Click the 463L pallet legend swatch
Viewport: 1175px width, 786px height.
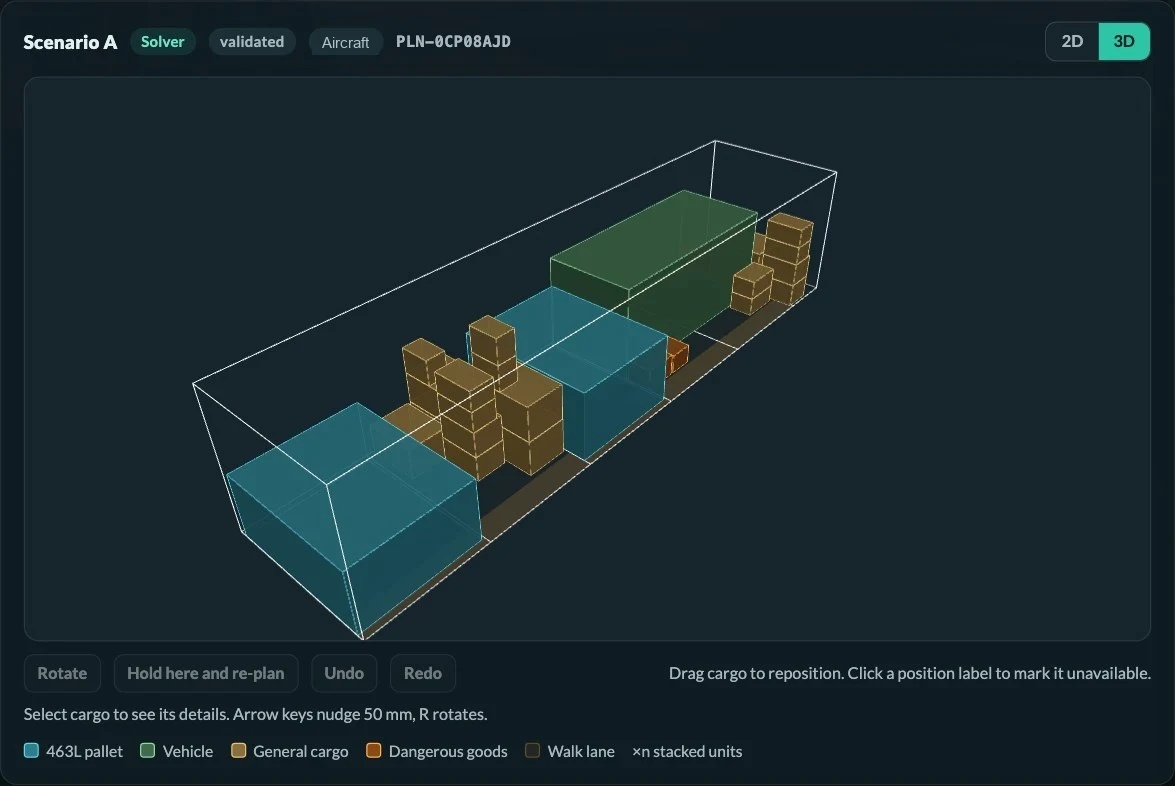click(31, 751)
